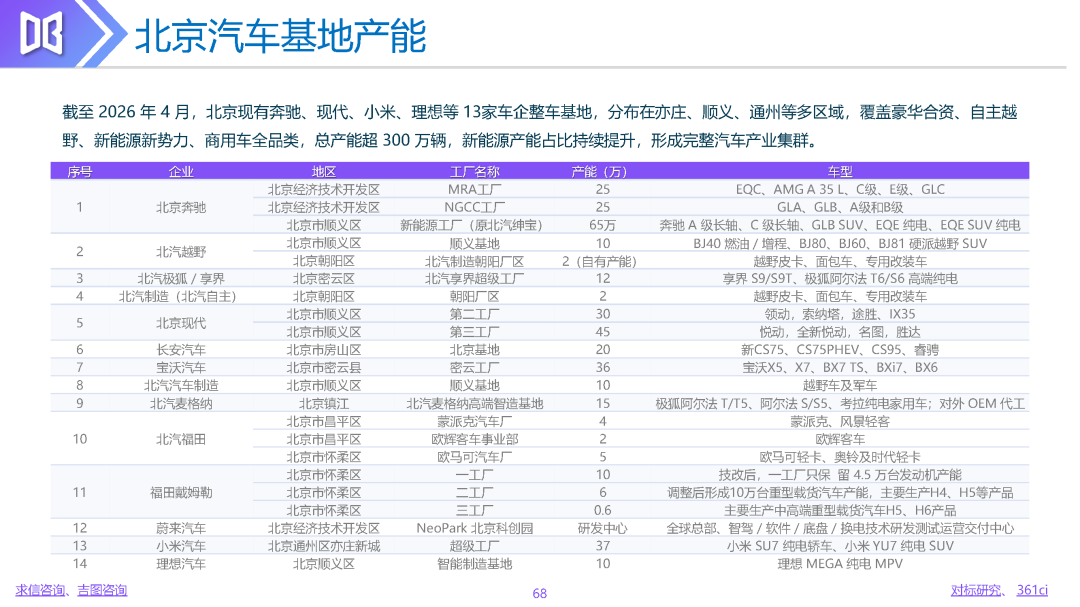Select the 蔚来汽车 company cell

(181, 528)
